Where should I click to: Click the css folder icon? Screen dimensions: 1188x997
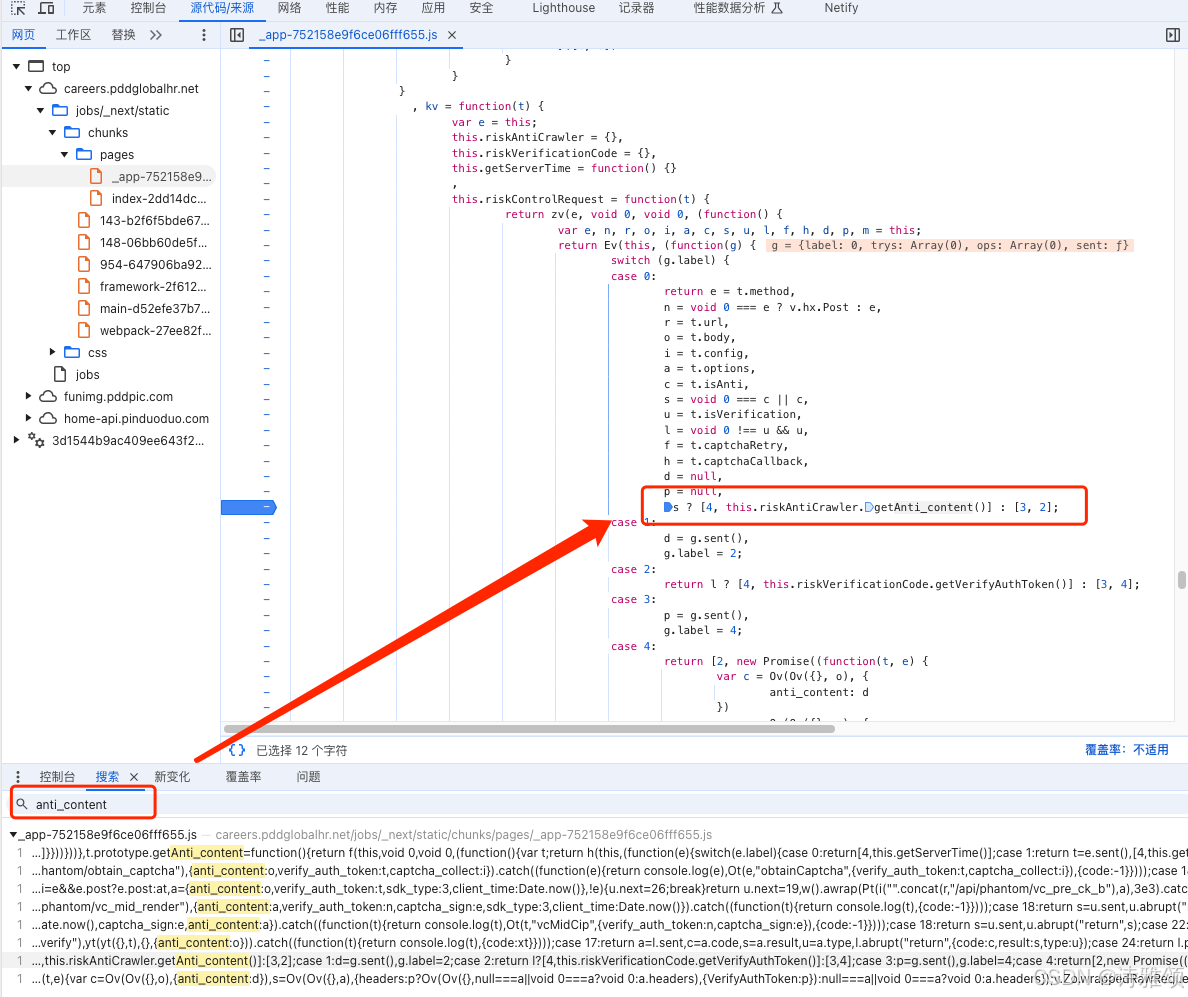(x=72, y=352)
